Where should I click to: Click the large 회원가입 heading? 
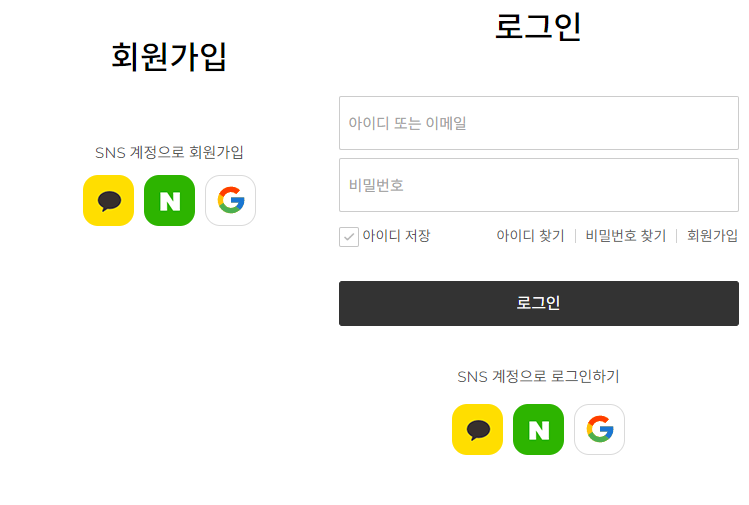(169, 56)
